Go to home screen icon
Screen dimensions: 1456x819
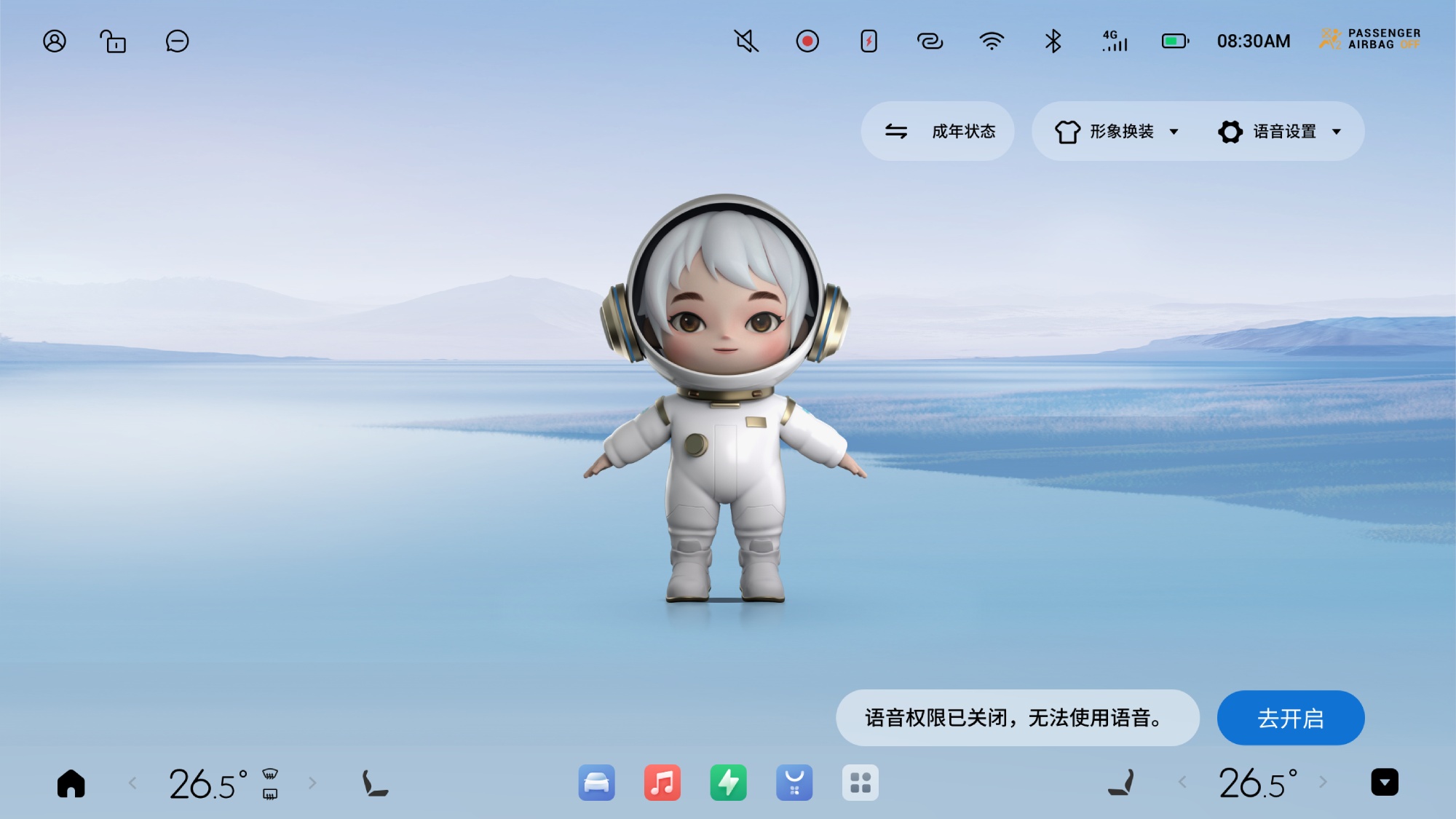tap(71, 784)
